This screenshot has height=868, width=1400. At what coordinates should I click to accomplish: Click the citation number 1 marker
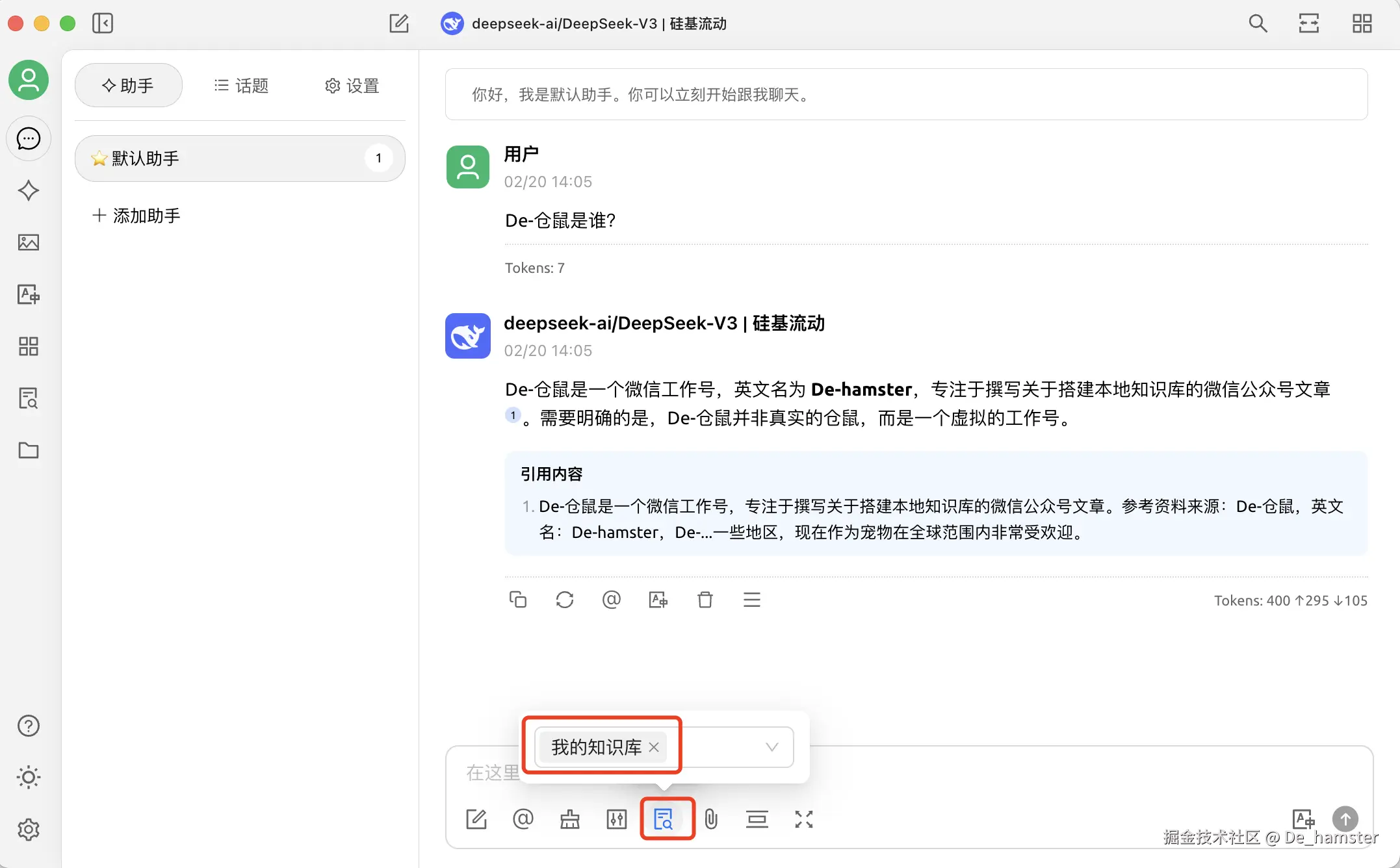513,415
